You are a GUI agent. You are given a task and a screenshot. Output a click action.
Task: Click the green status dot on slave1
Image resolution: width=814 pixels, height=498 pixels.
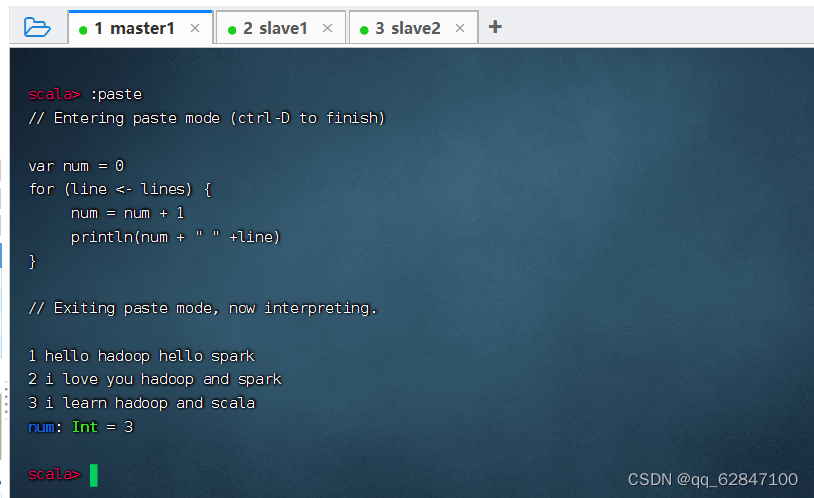(x=232, y=30)
